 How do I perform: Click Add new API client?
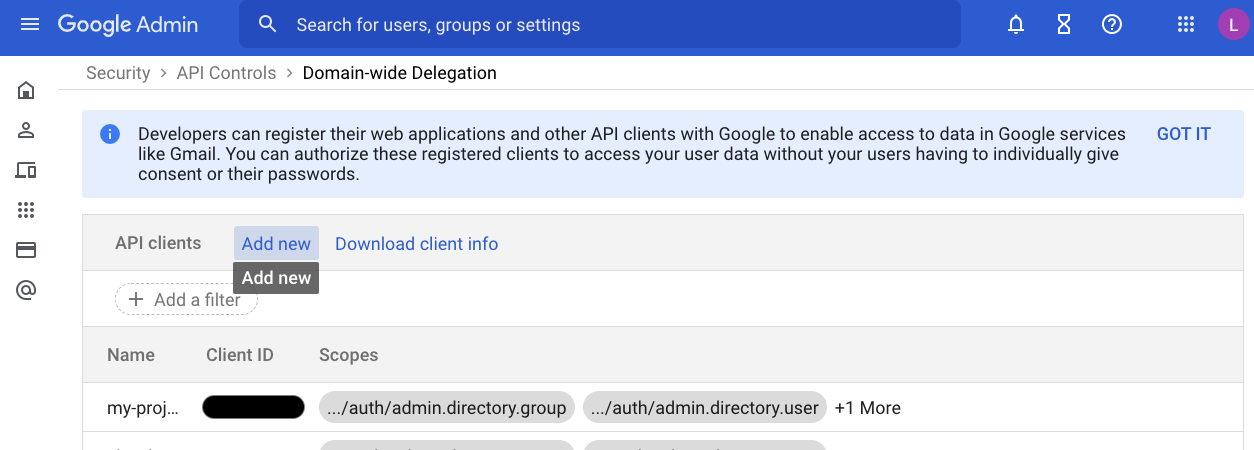pos(276,244)
